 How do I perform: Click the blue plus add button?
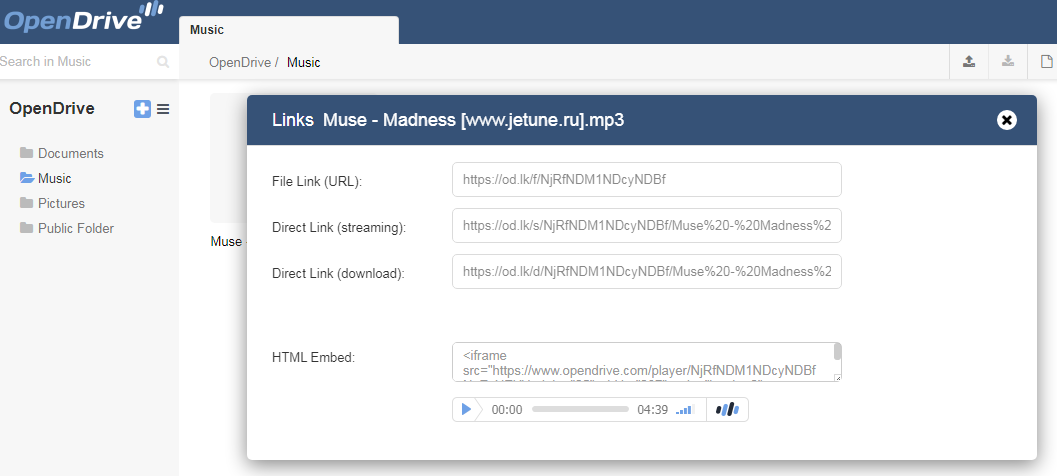142,109
